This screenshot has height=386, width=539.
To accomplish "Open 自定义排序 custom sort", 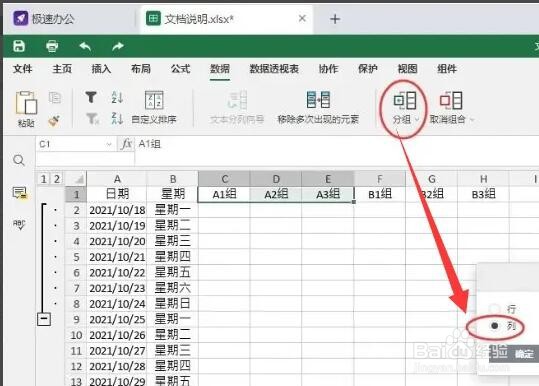I will point(154,108).
